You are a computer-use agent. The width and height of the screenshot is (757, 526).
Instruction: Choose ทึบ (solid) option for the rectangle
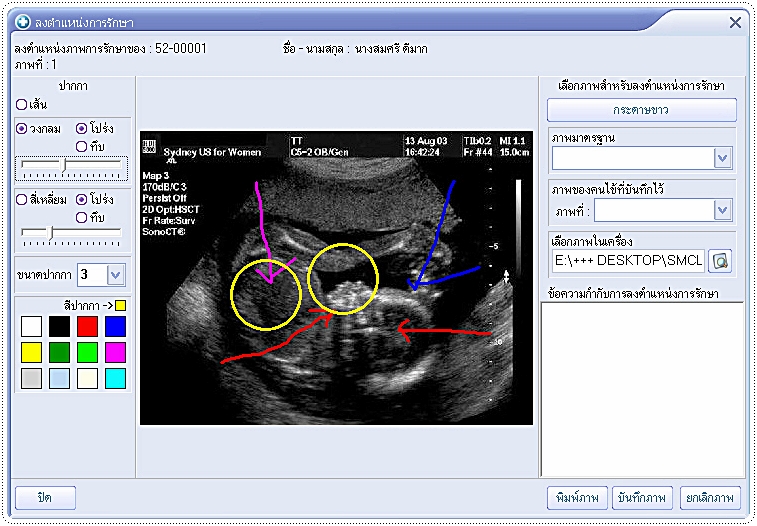click(82, 218)
